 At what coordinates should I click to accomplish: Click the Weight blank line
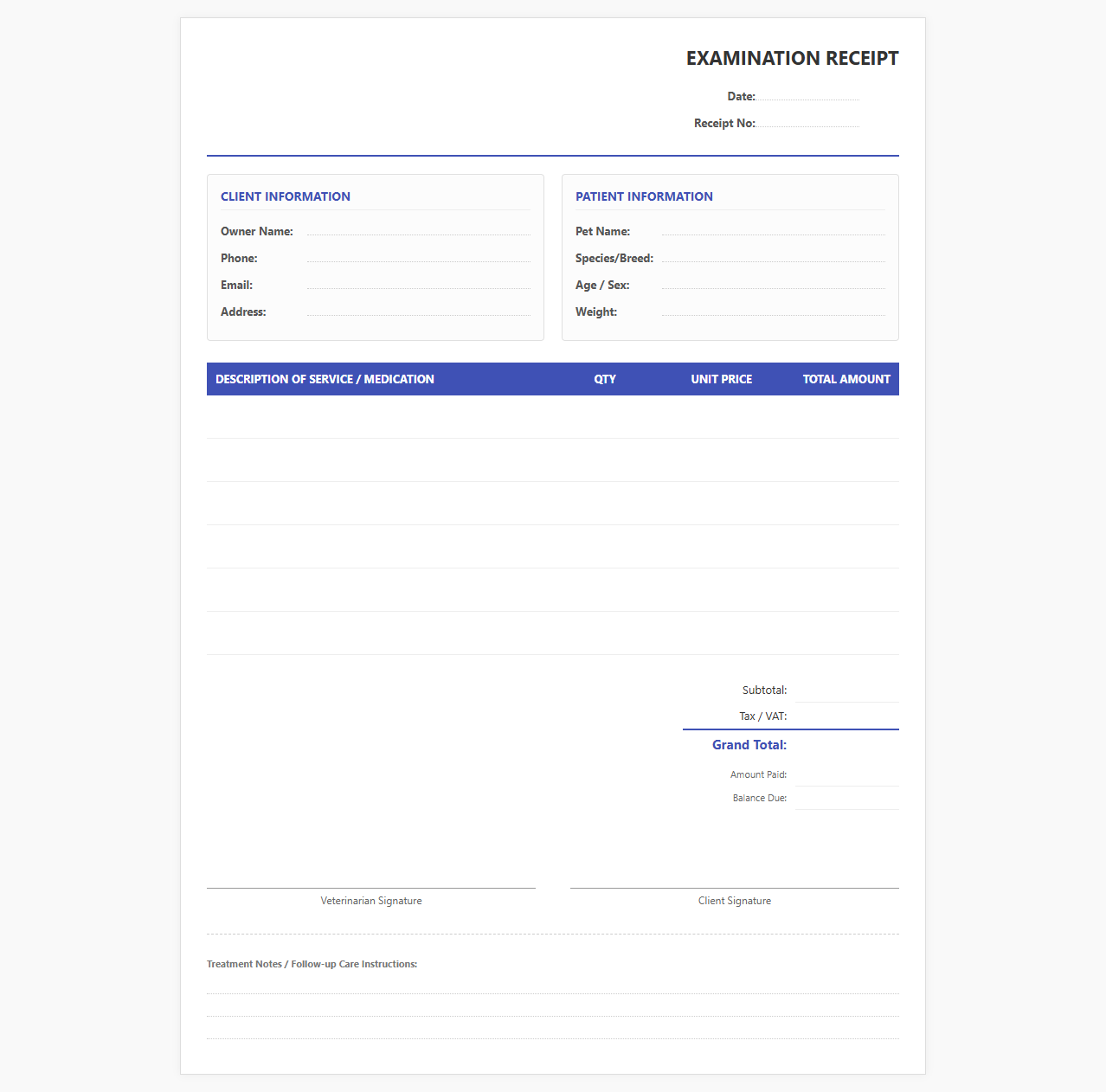[774, 309]
